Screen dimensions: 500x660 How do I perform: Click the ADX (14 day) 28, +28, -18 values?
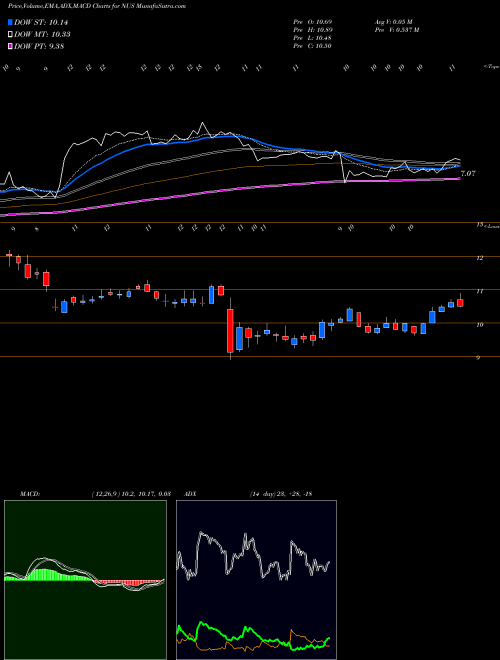click(x=280, y=494)
